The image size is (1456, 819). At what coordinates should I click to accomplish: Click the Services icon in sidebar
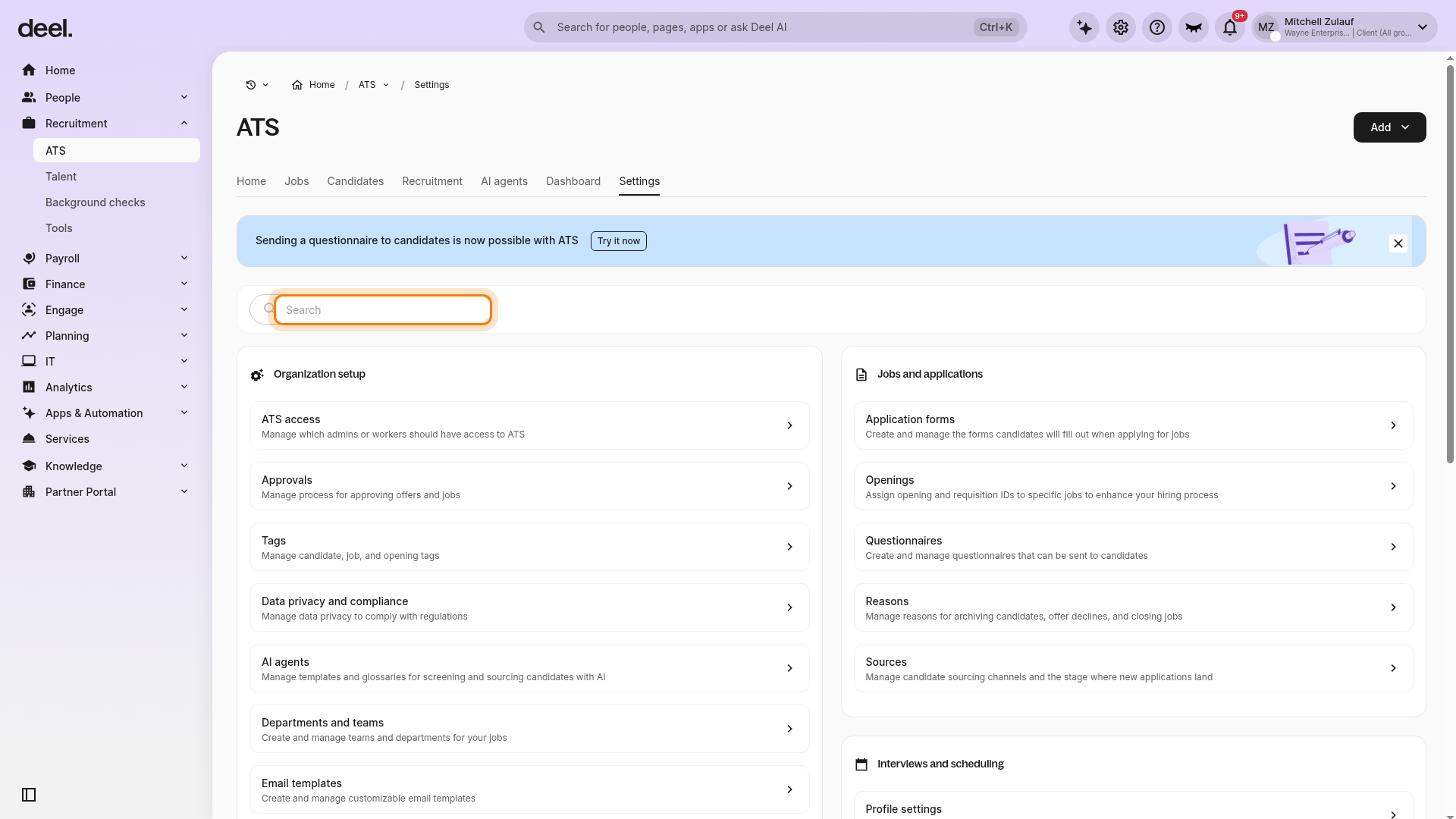coord(29,439)
